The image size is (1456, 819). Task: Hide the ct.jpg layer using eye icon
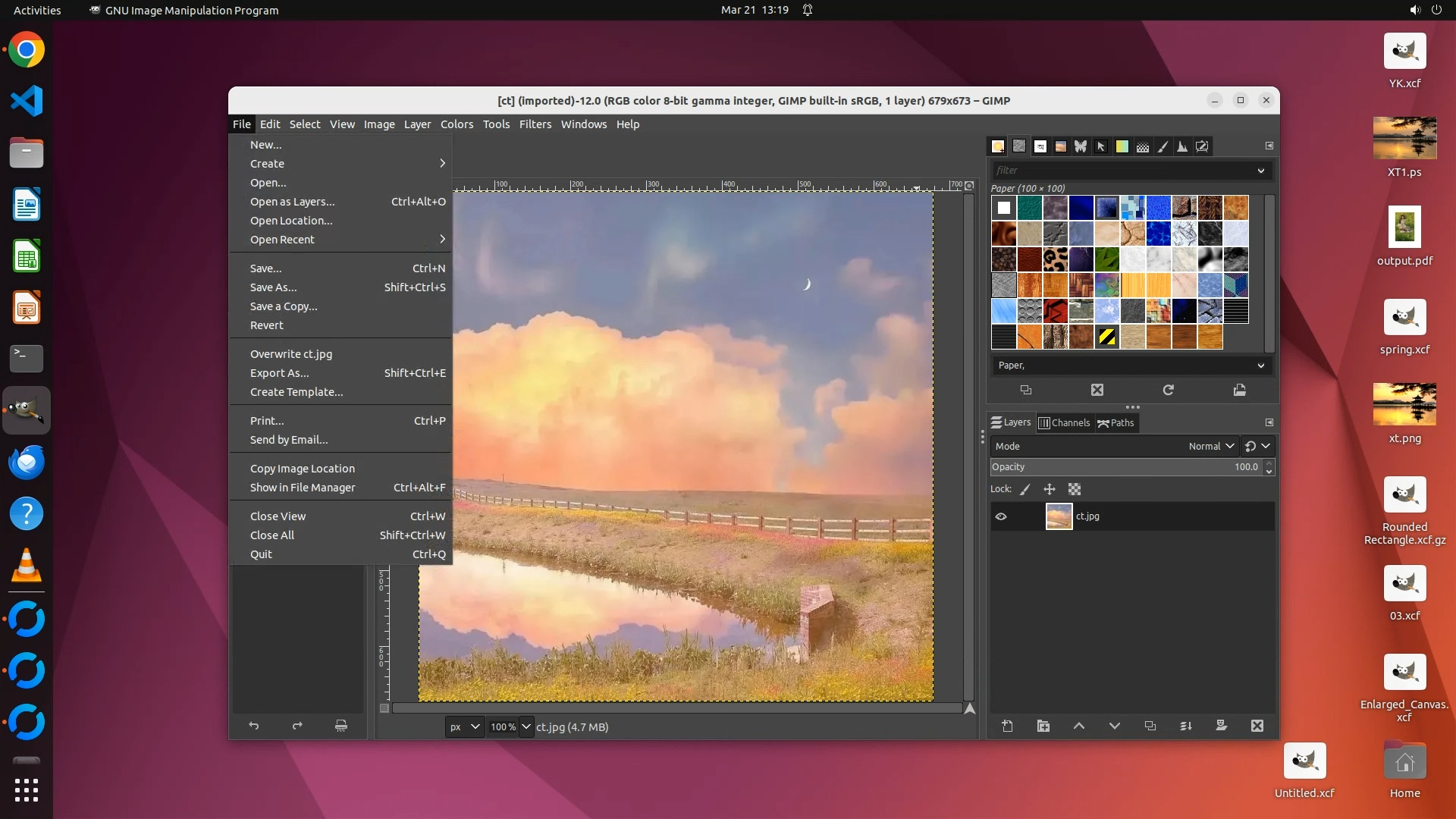(1001, 516)
